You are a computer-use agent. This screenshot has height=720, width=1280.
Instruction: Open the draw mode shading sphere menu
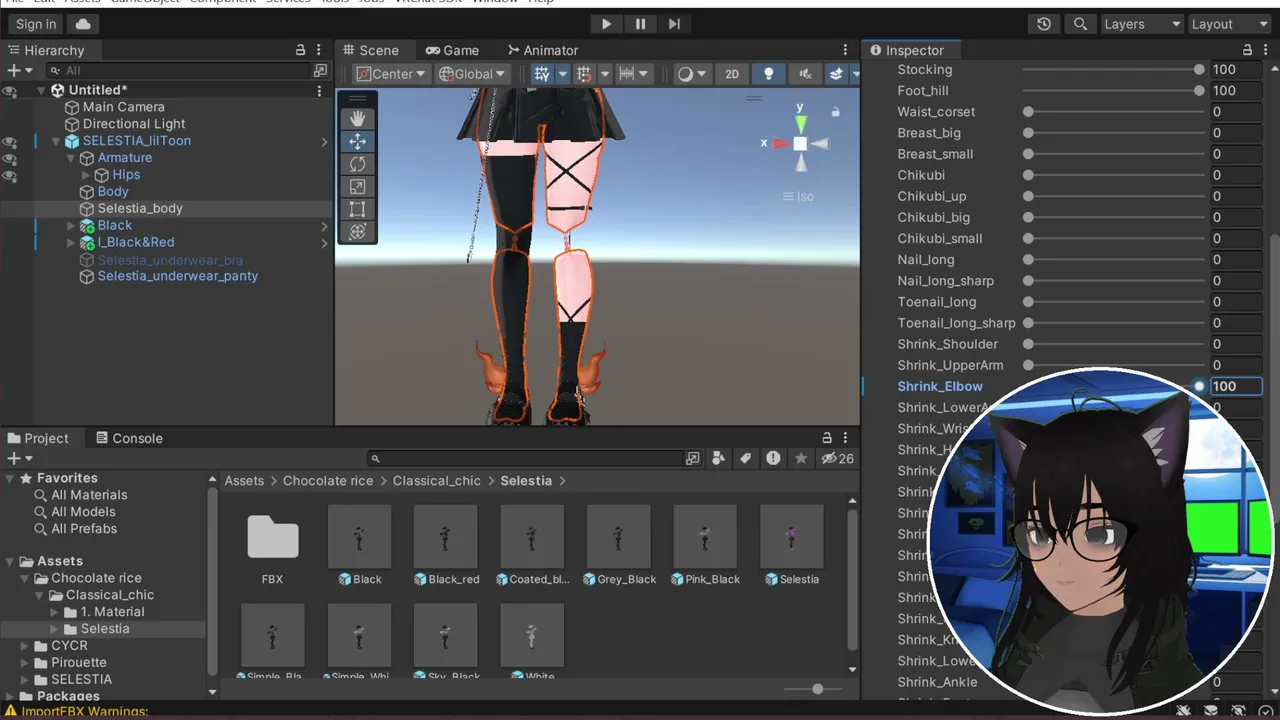[x=690, y=74]
